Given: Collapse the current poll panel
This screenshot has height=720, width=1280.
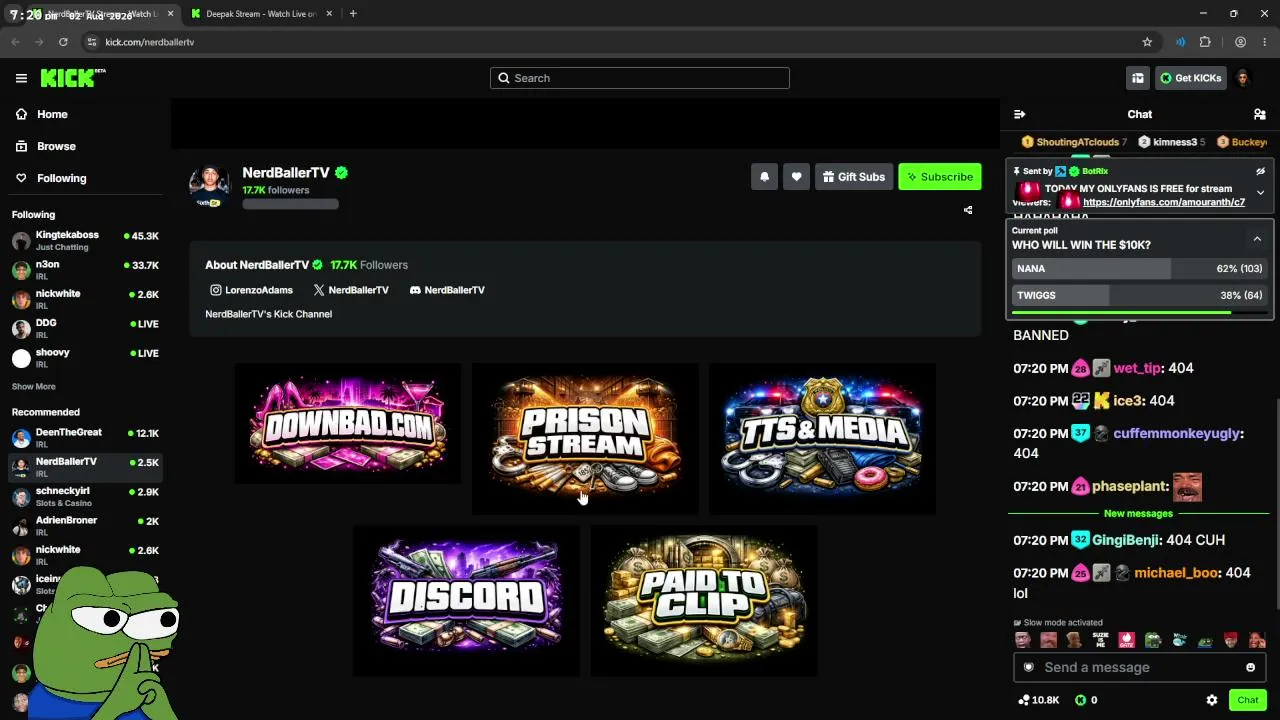Looking at the screenshot, I should coord(1257,239).
